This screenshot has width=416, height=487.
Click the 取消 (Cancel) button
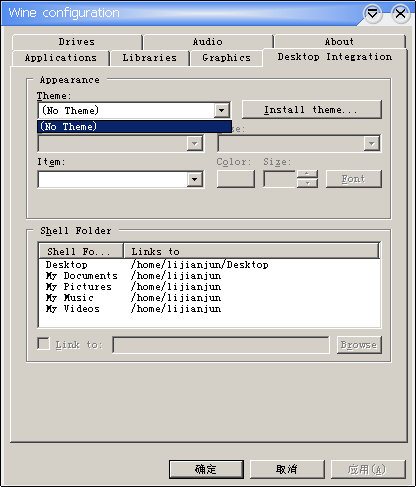287,470
